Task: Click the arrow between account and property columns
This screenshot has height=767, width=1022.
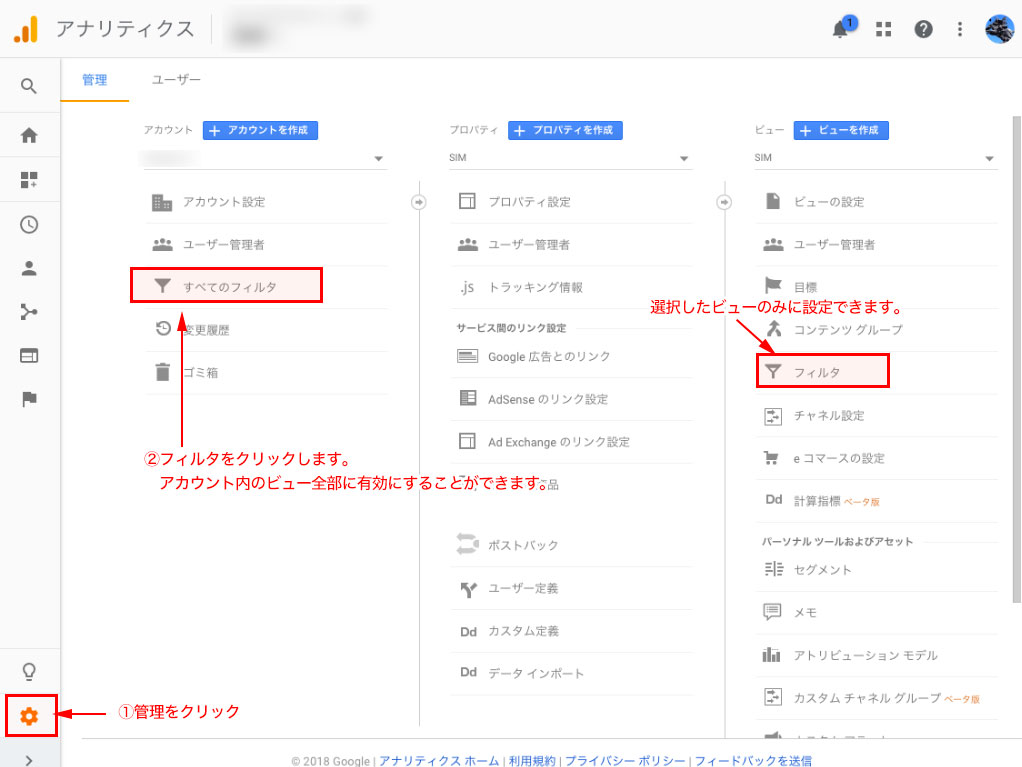Action: [x=418, y=202]
